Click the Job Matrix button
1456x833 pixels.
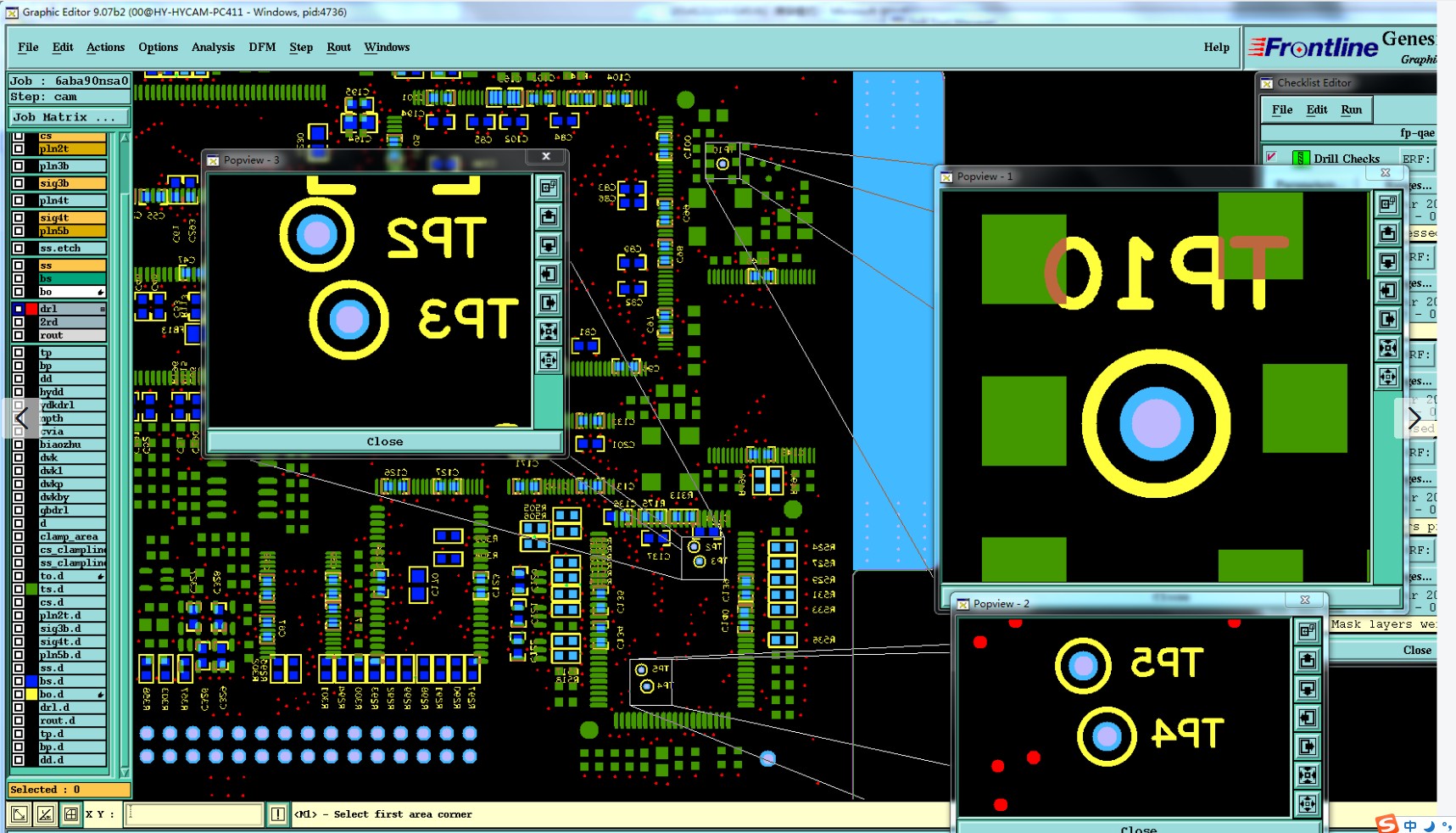(x=69, y=117)
